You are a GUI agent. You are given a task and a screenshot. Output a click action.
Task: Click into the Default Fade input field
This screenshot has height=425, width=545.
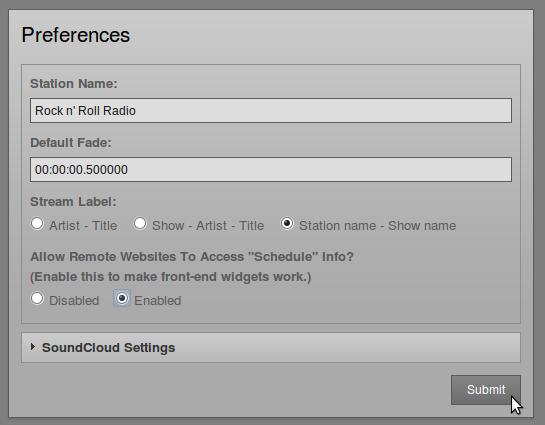271,170
